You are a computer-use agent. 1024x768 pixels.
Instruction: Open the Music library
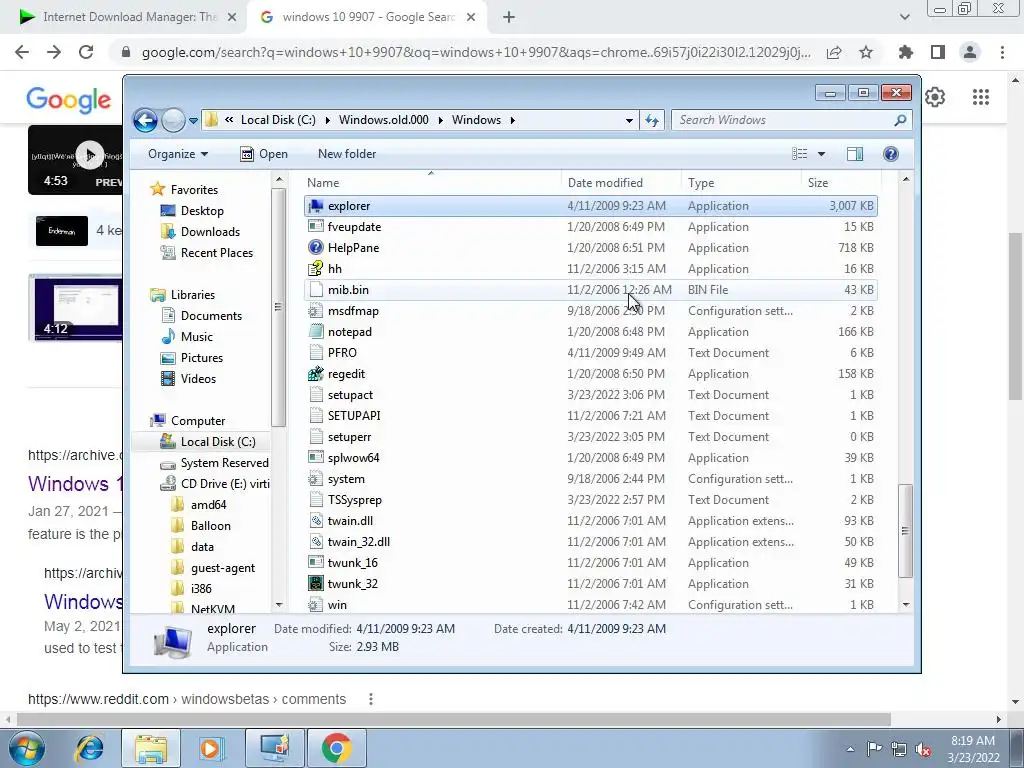tap(196, 337)
